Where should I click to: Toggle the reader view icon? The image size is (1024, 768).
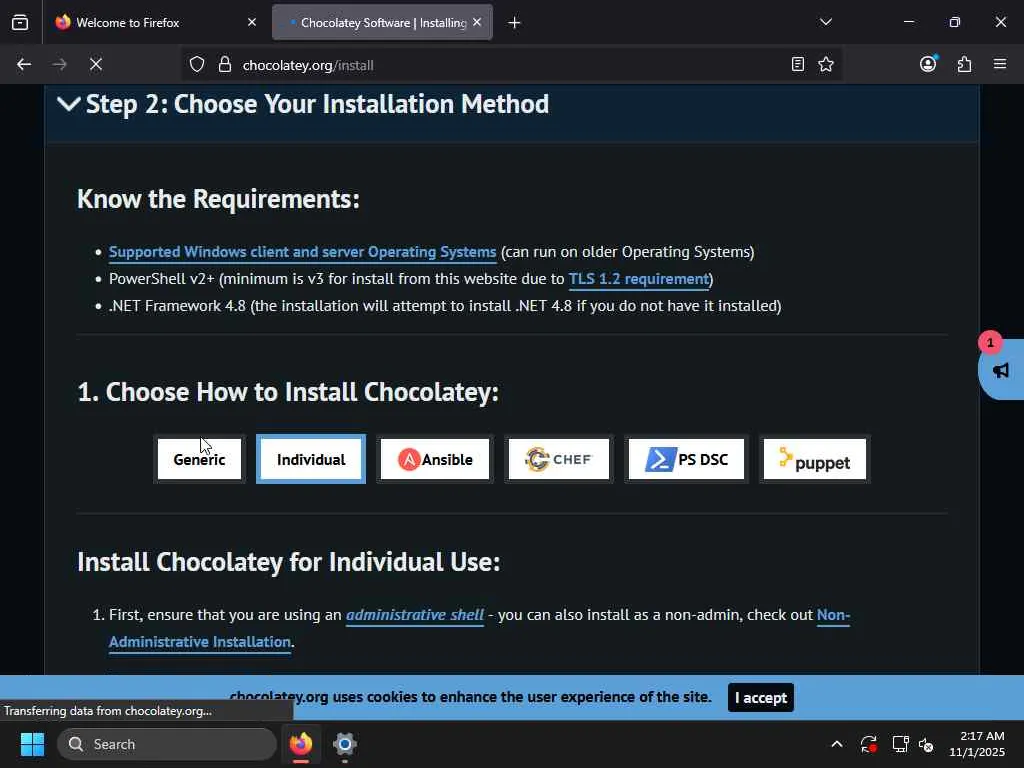click(797, 65)
